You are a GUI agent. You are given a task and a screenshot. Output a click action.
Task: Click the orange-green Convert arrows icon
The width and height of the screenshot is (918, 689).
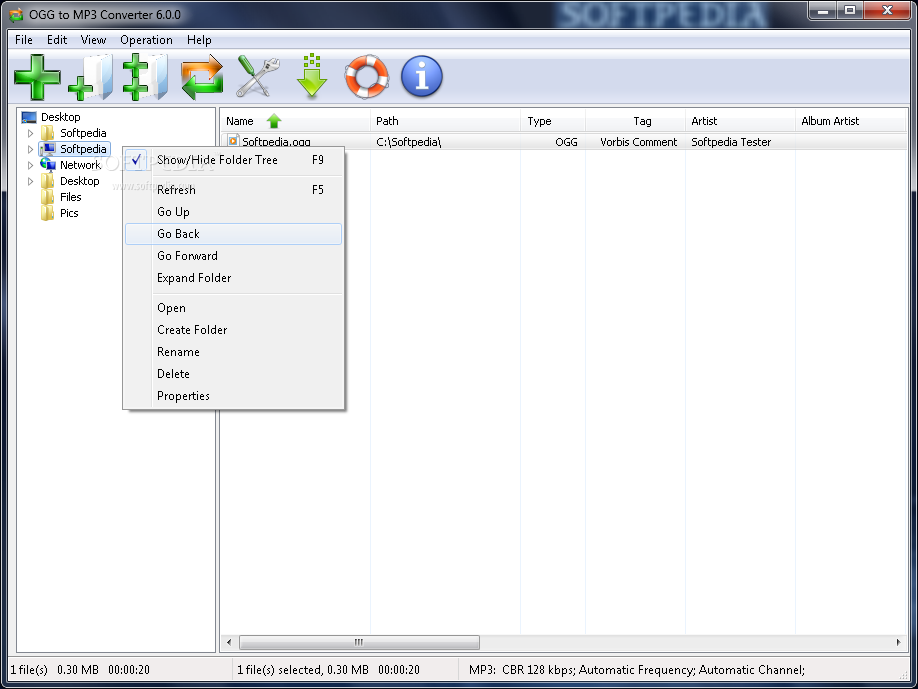point(202,77)
